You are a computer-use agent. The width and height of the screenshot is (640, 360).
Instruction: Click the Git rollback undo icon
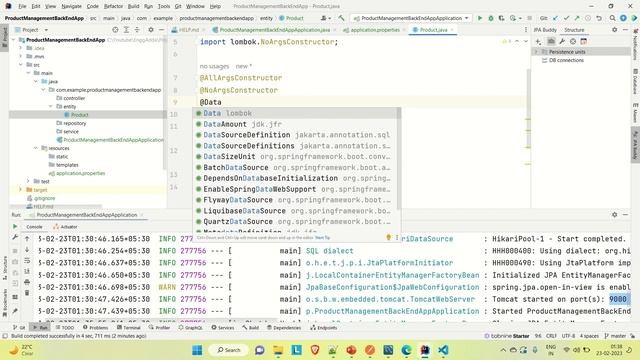click(x=598, y=18)
